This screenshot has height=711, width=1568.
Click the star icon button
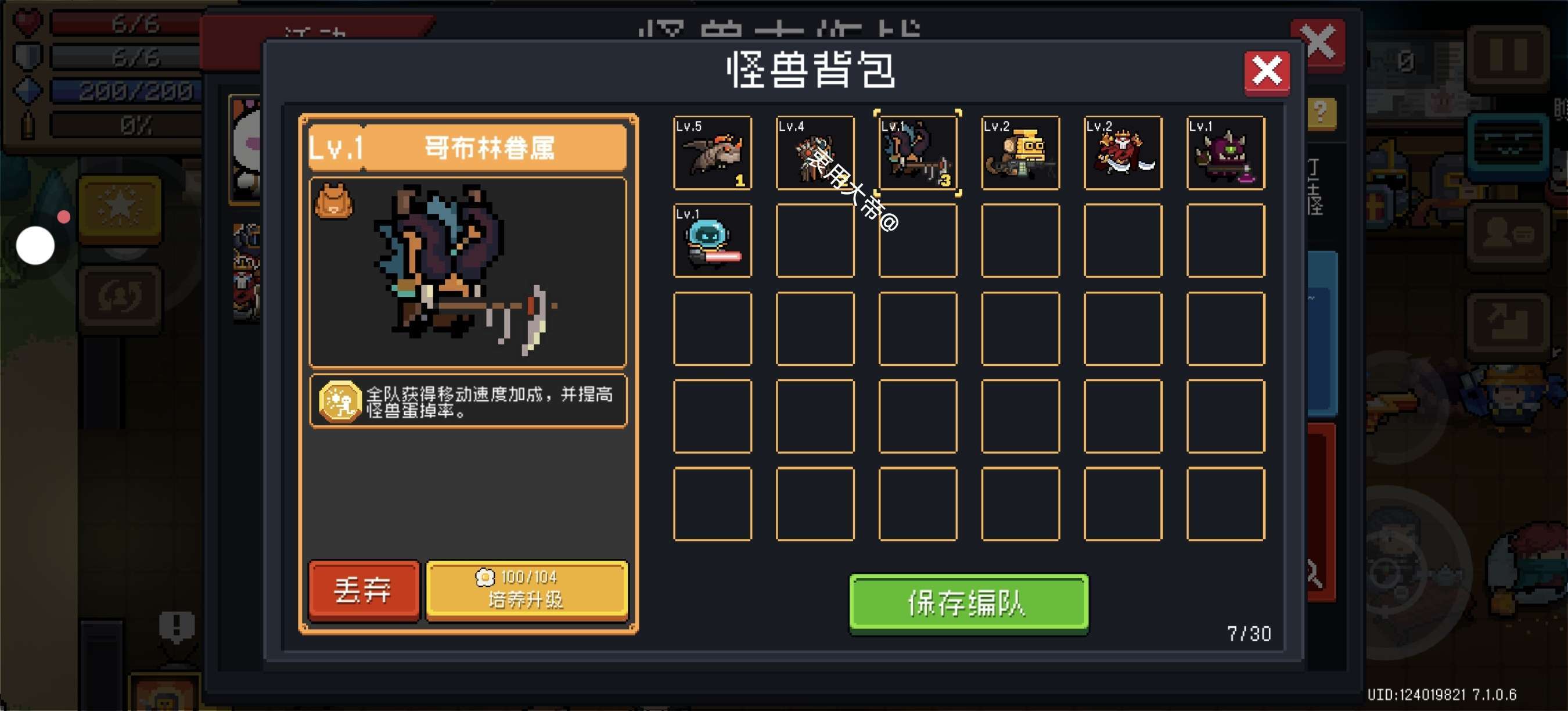(121, 208)
